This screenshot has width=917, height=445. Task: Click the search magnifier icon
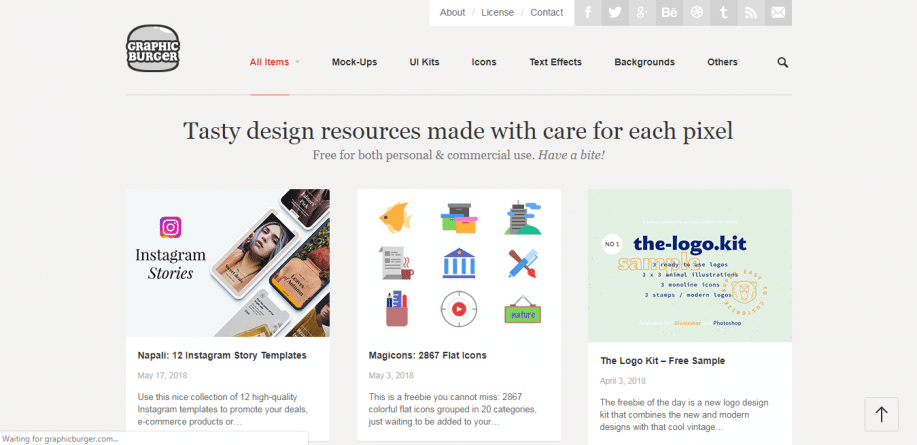(x=782, y=62)
